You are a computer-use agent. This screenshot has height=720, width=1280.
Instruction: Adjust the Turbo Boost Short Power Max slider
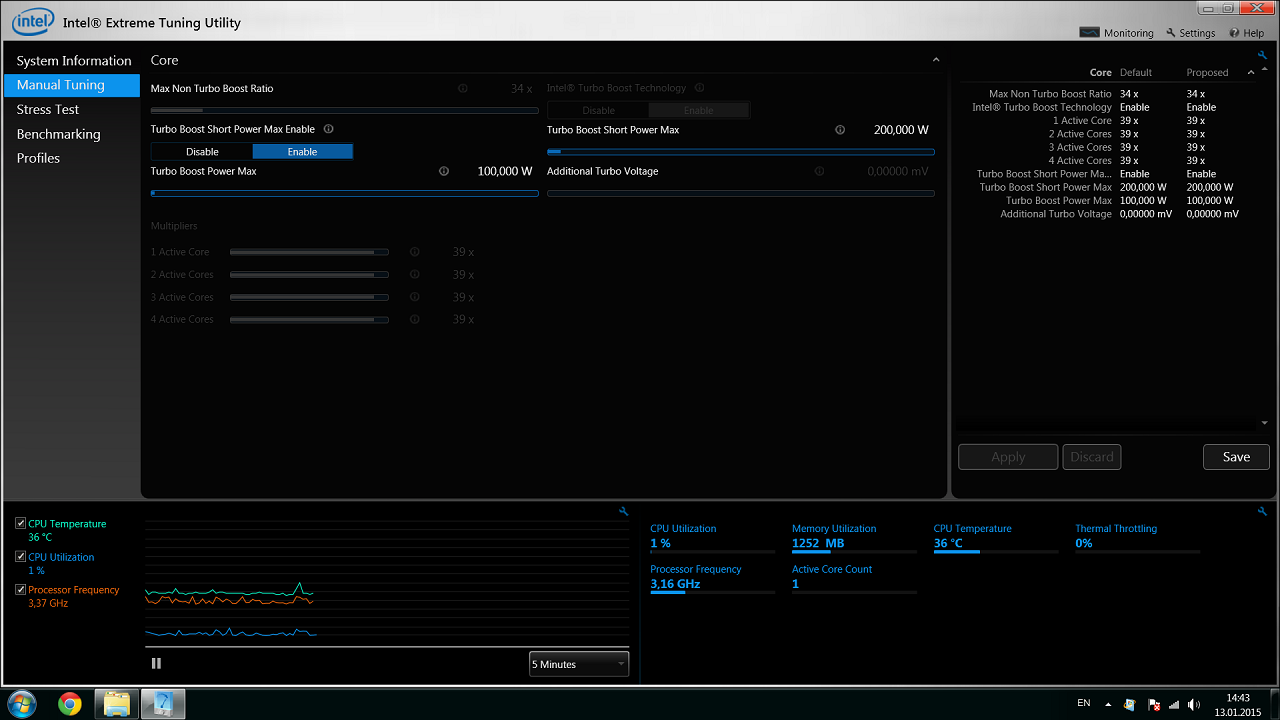[x=741, y=152]
